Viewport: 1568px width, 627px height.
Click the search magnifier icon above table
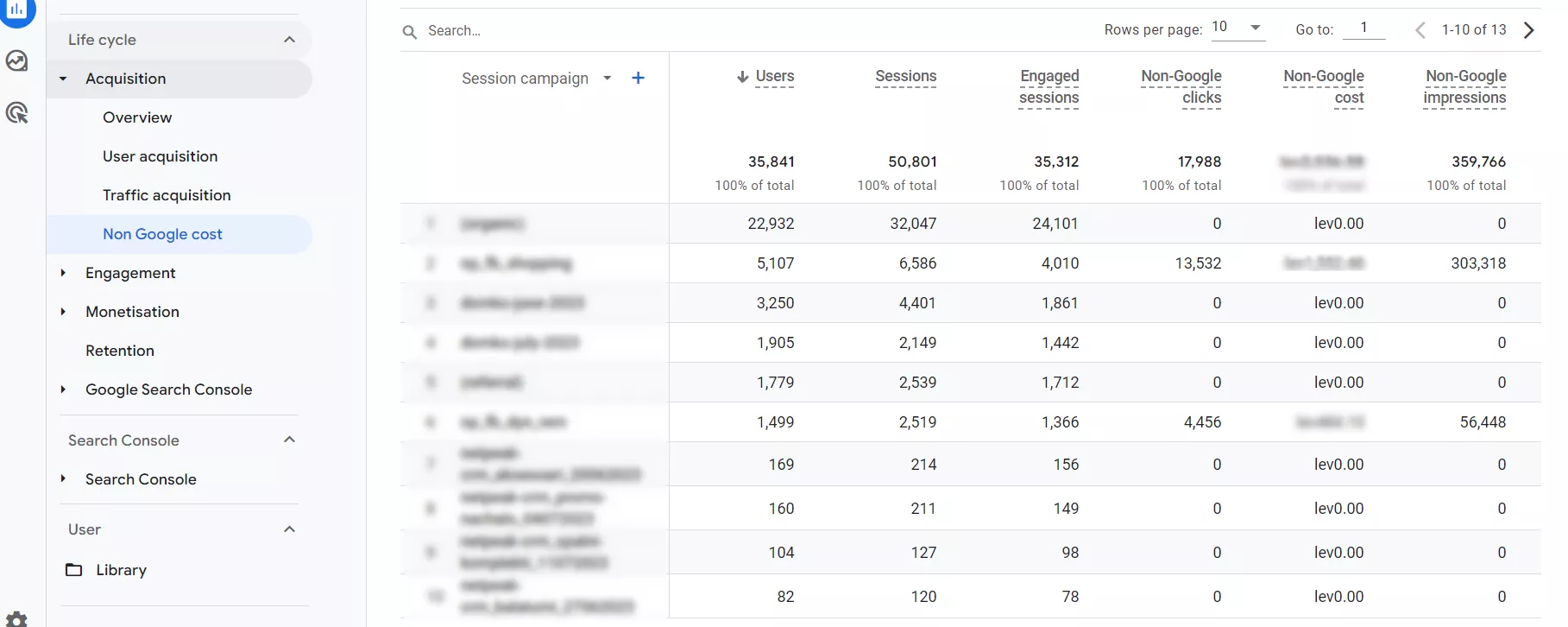point(409,32)
